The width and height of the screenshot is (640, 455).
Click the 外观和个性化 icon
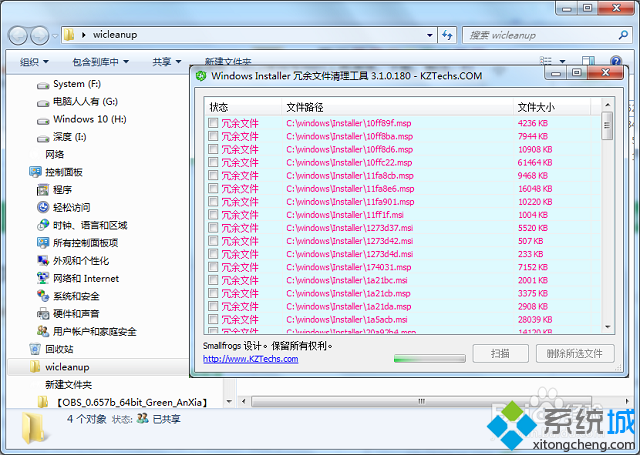[x=43, y=260]
